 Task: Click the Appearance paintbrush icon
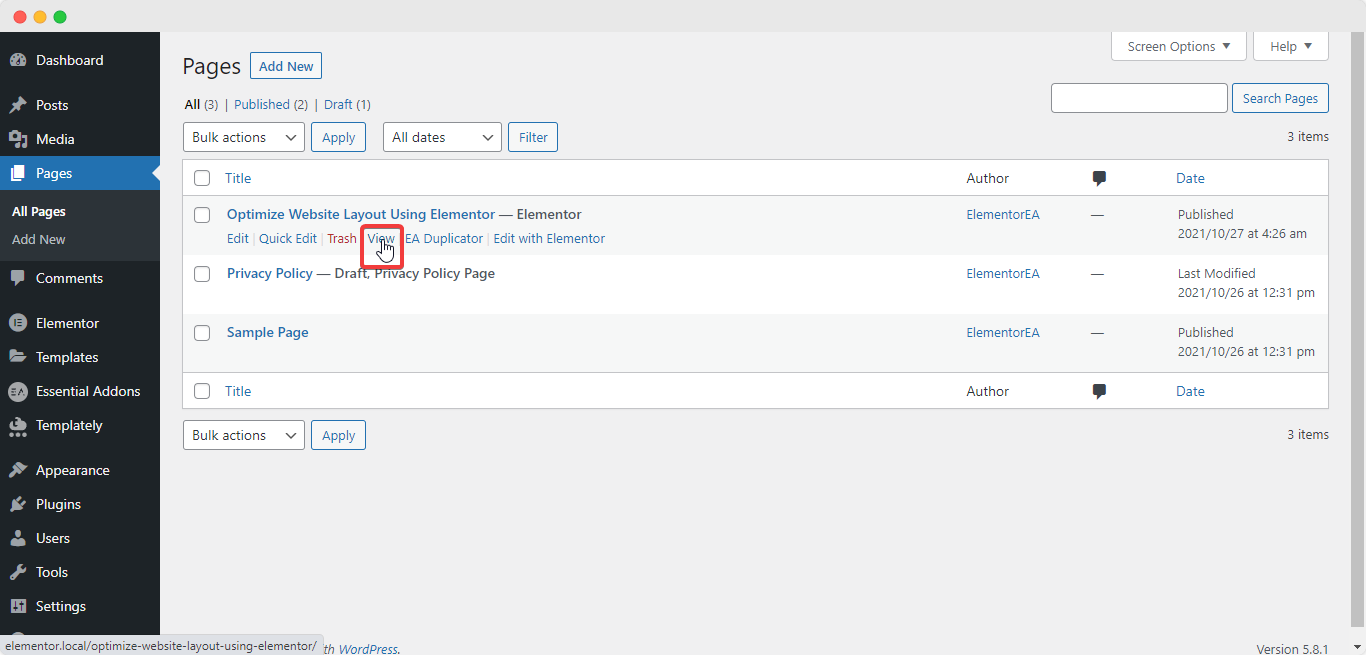(18, 470)
